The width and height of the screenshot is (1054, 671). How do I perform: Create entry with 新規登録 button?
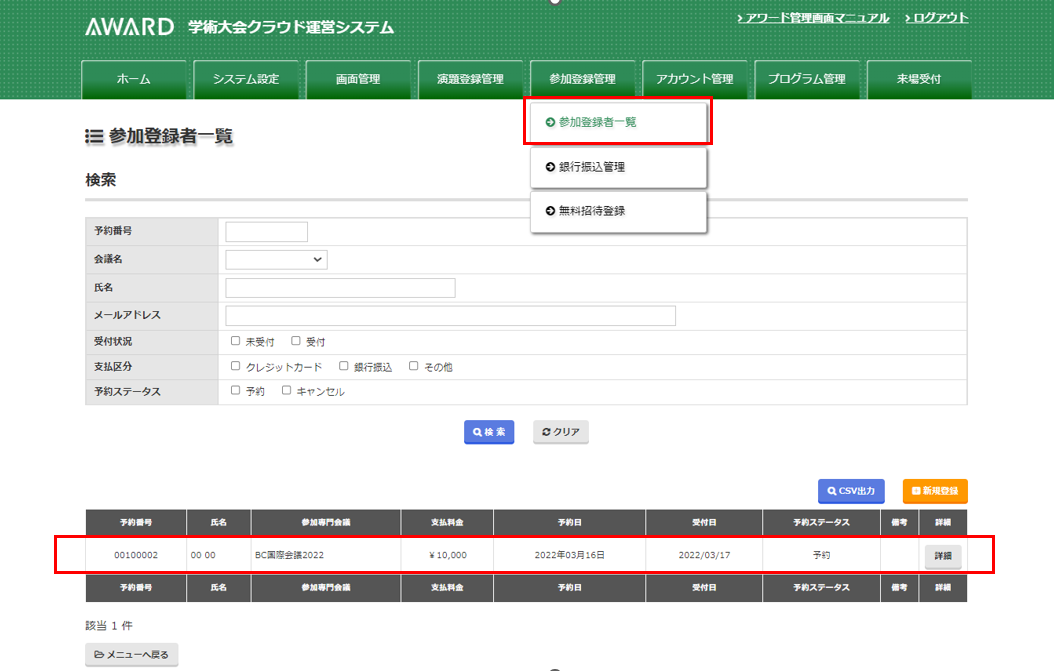tap(935, 491)
